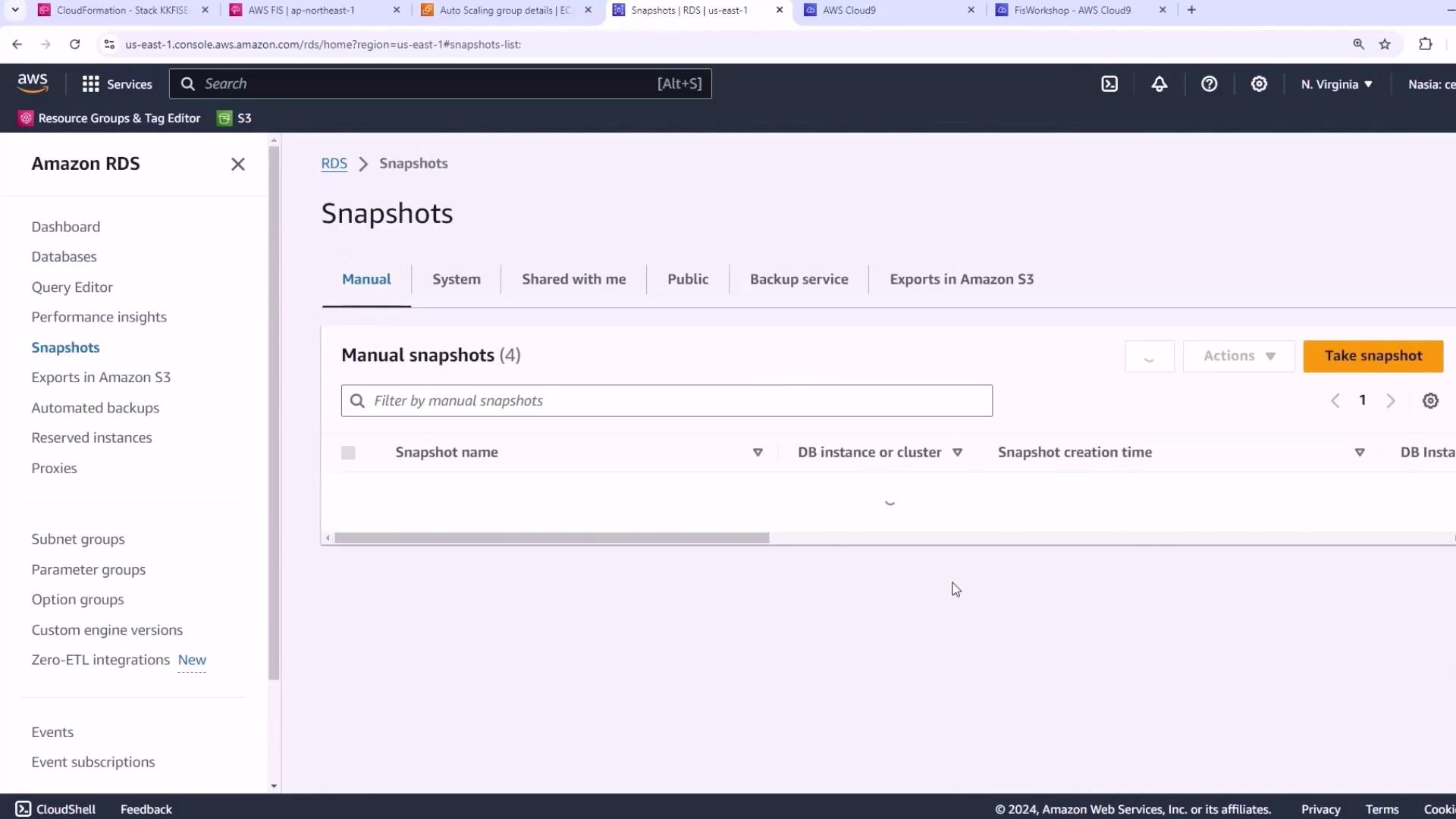Open the CloudShell icon in top navigation
This screenshot has width=1456, height=819.
point(1109,84)
